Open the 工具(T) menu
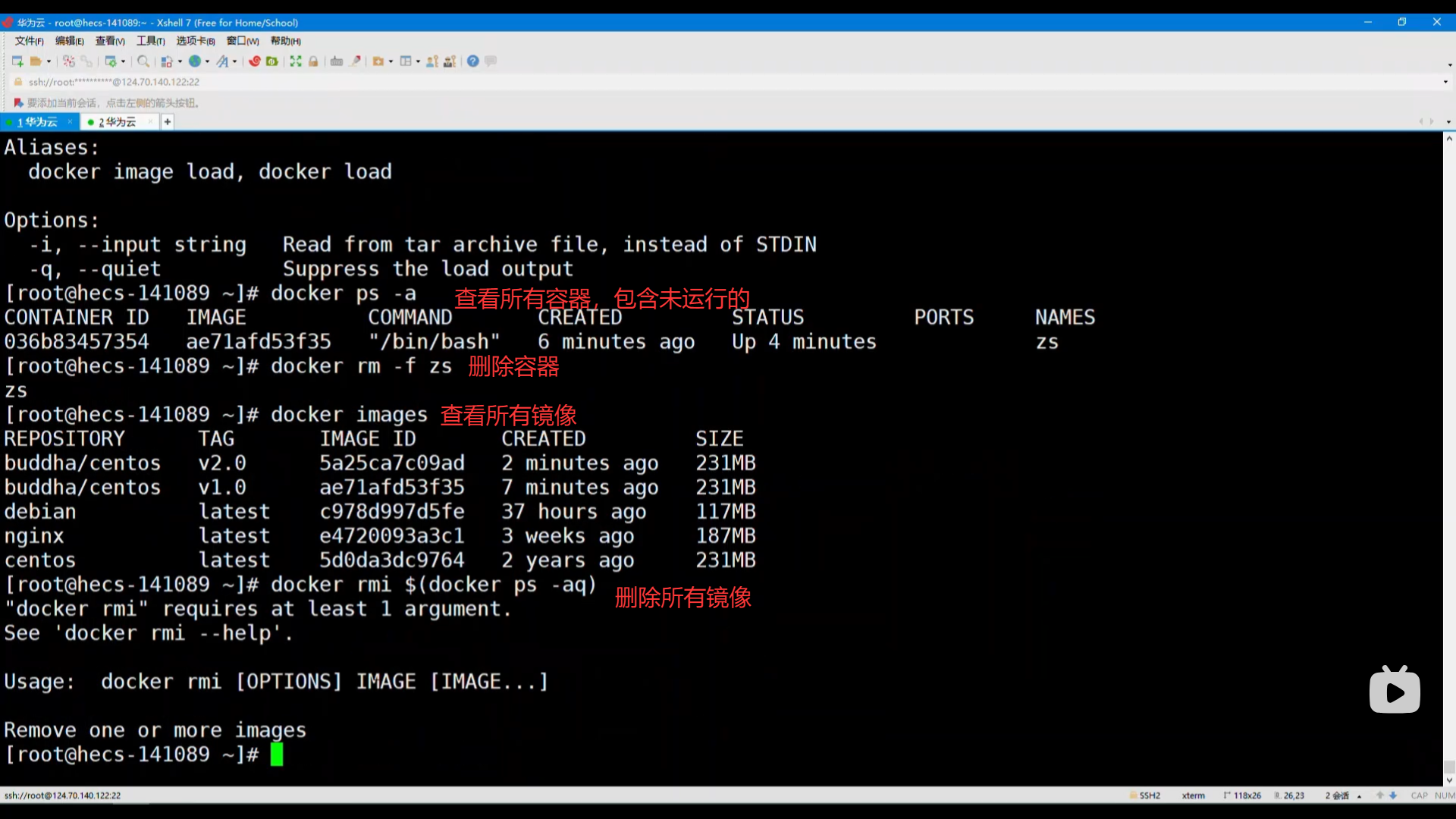This screenshot has width=1456, height=819. tap(150, 41)
